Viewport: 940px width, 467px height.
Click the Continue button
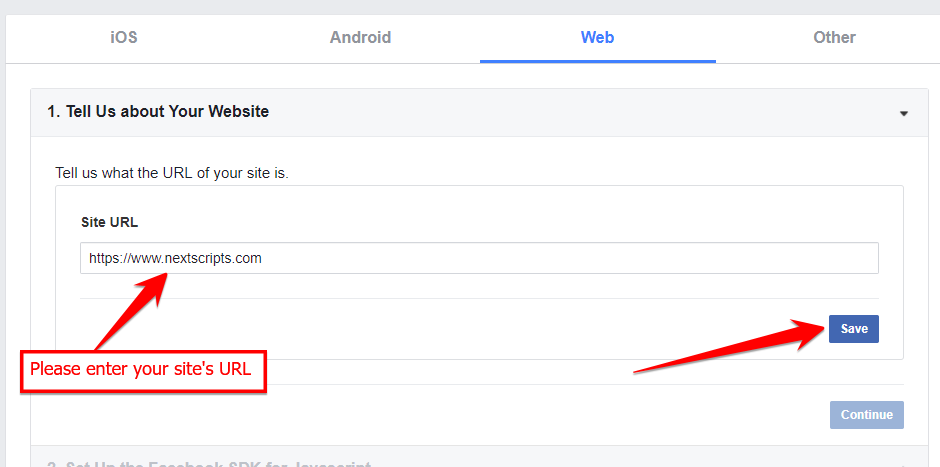pyautogui.click(x=866, y=415)
